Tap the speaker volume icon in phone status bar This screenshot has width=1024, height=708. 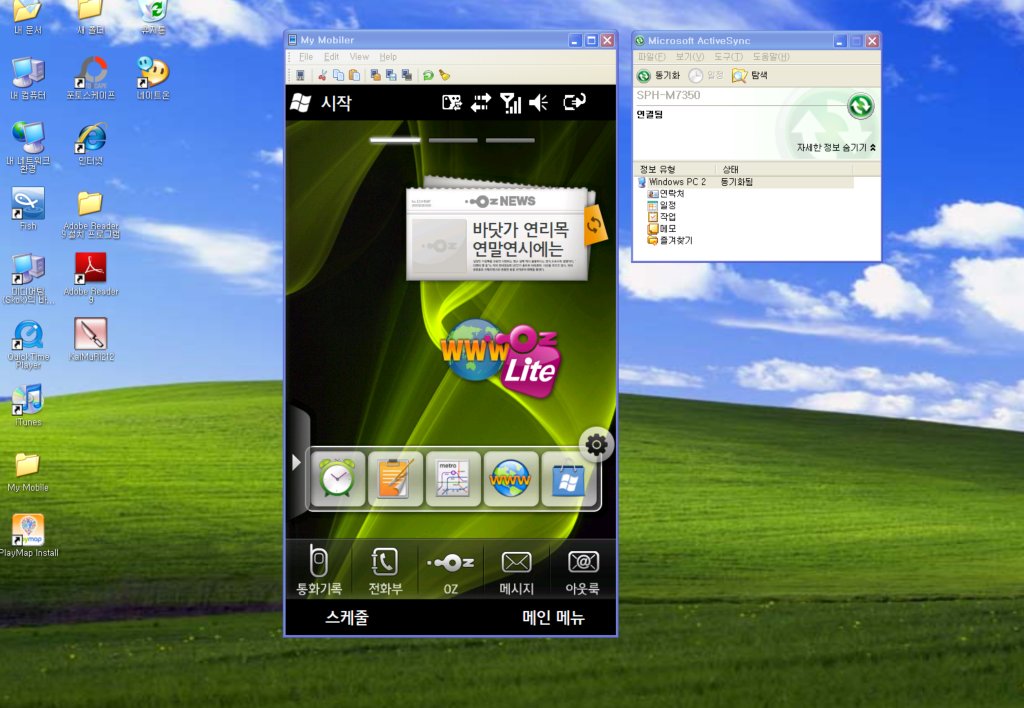539,103
